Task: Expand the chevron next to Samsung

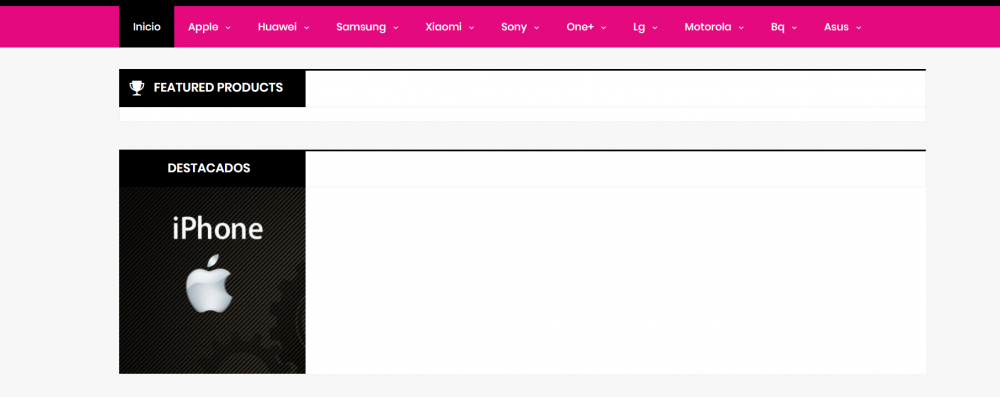Action: [x=396, y=27]
